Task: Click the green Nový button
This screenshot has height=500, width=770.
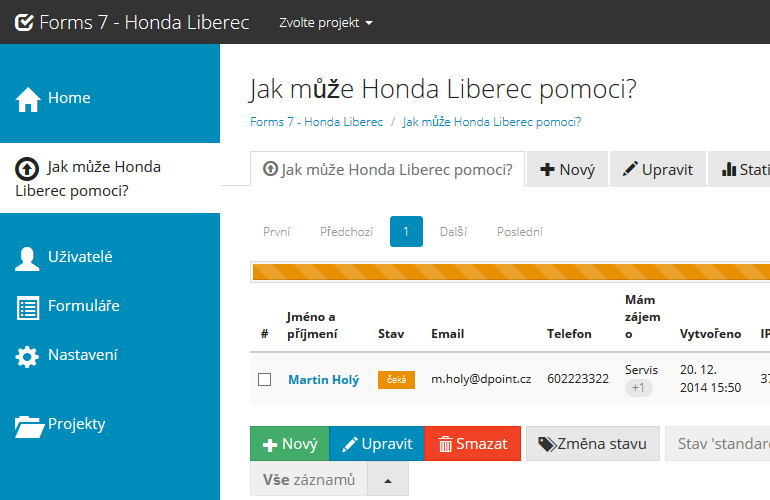Action: [x=290, y=444]
